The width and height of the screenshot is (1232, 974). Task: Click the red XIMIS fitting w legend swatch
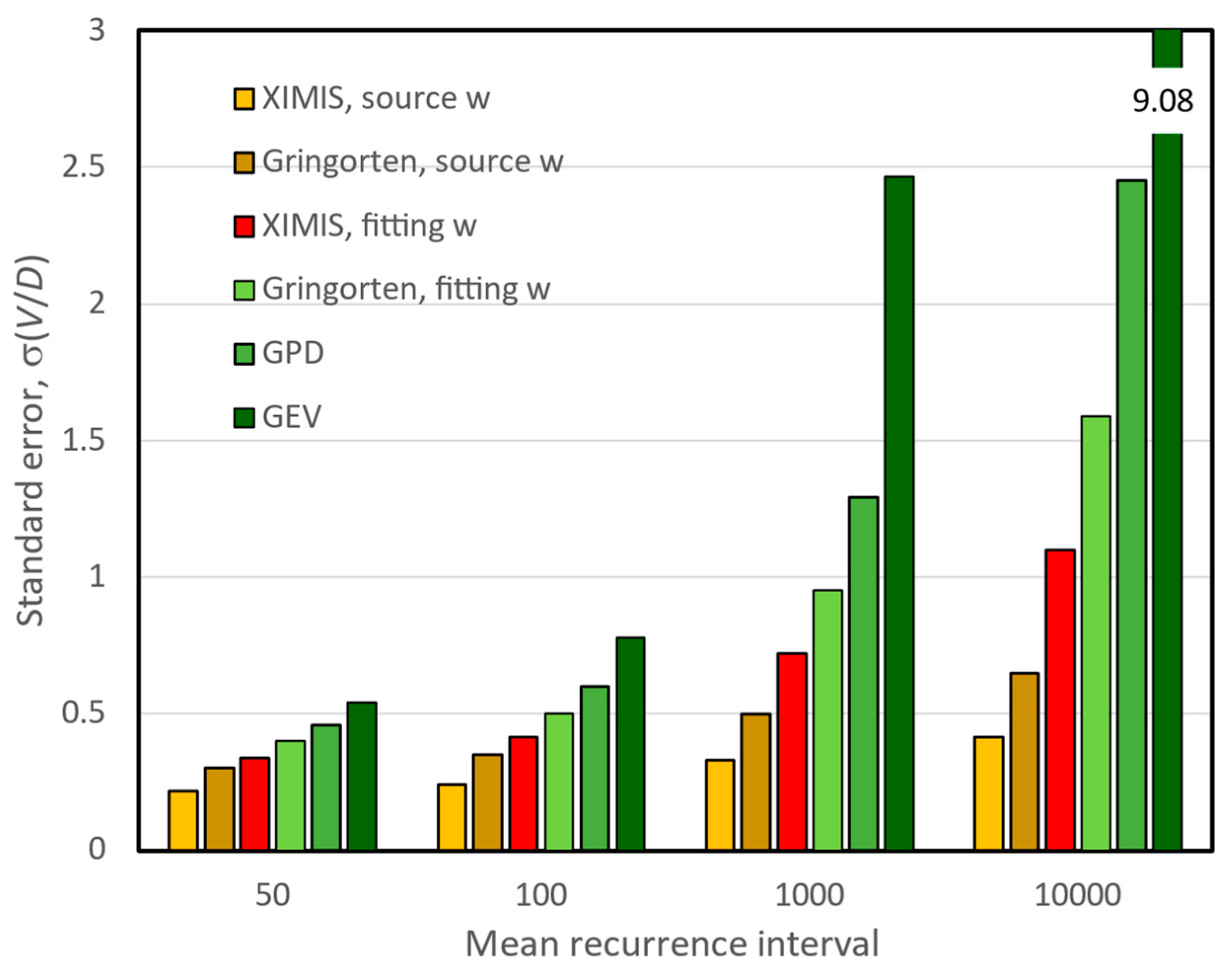tap(244, 226)
